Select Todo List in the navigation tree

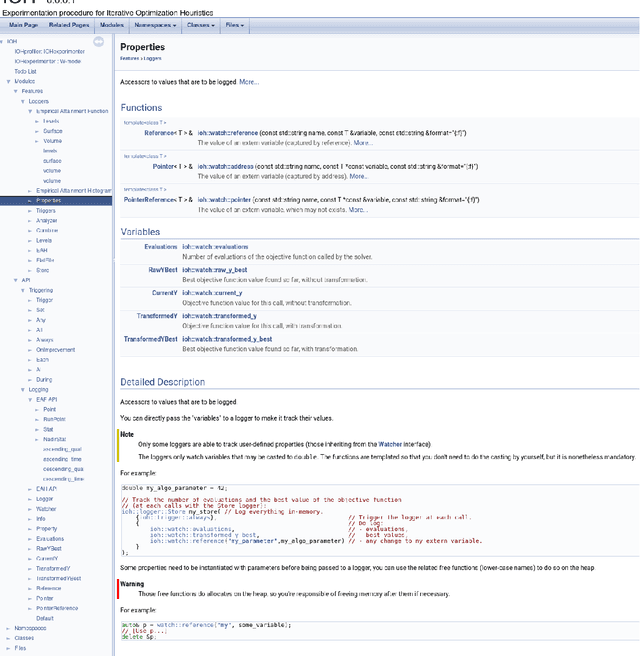[x=25, y=71]
